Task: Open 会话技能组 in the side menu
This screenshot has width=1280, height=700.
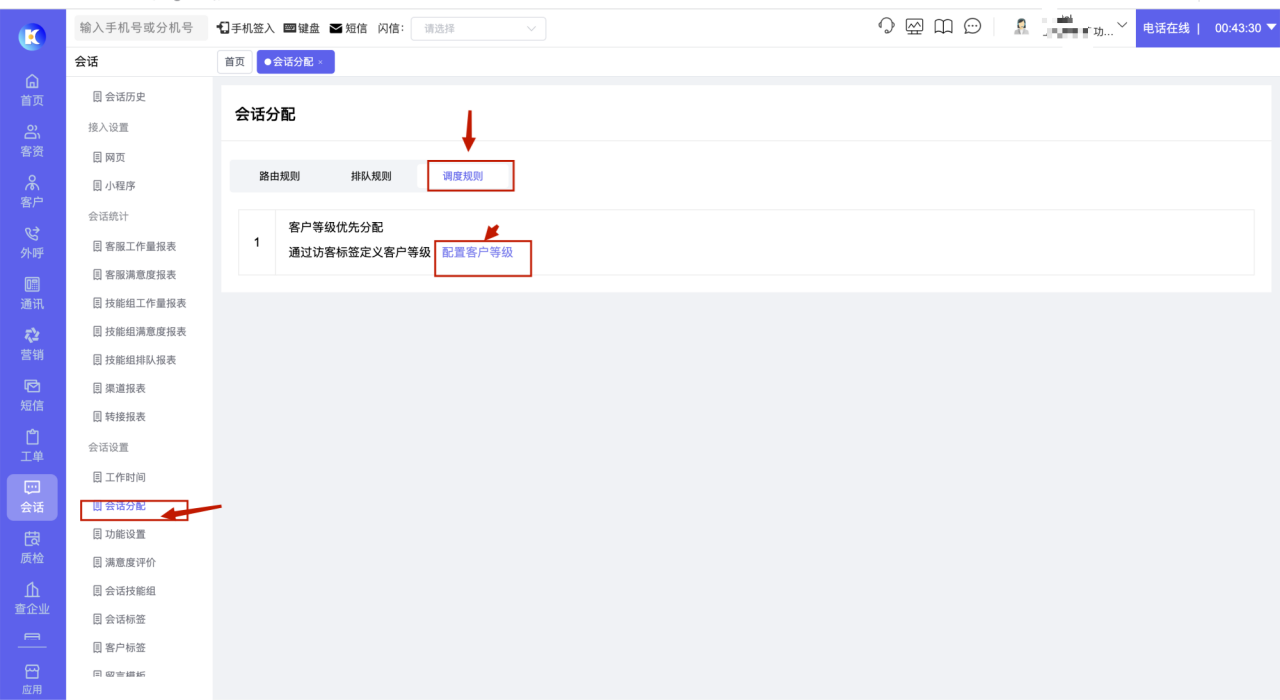Action: [x=124, y=591]
